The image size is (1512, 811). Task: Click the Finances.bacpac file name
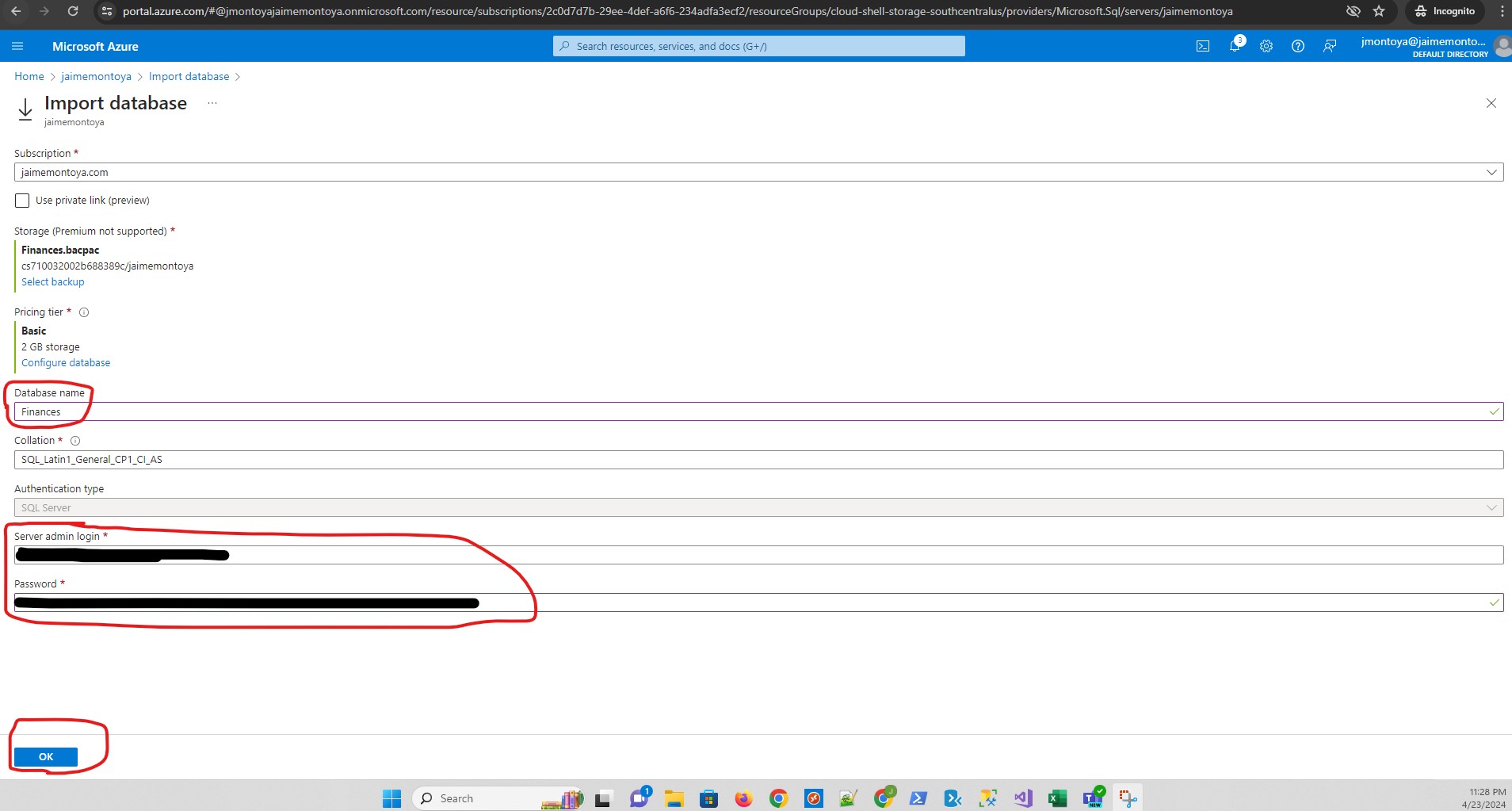pos(60,250)
